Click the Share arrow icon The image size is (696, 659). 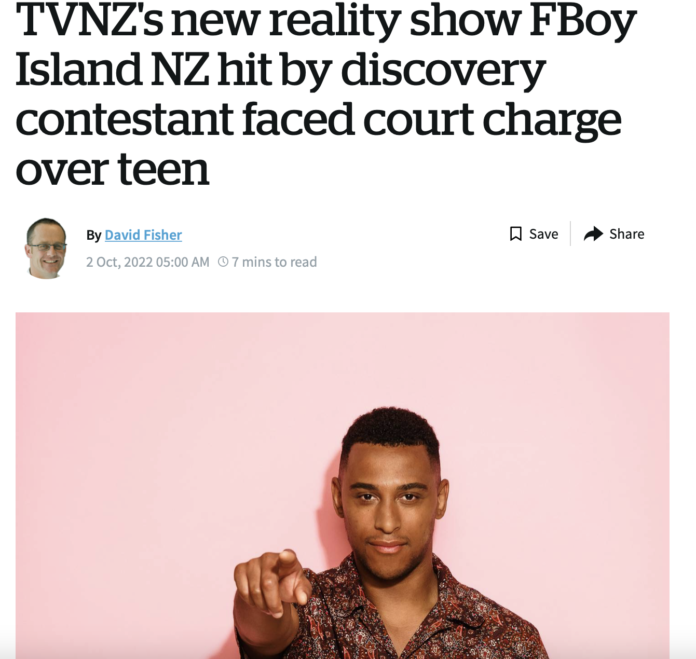point(593,233)
